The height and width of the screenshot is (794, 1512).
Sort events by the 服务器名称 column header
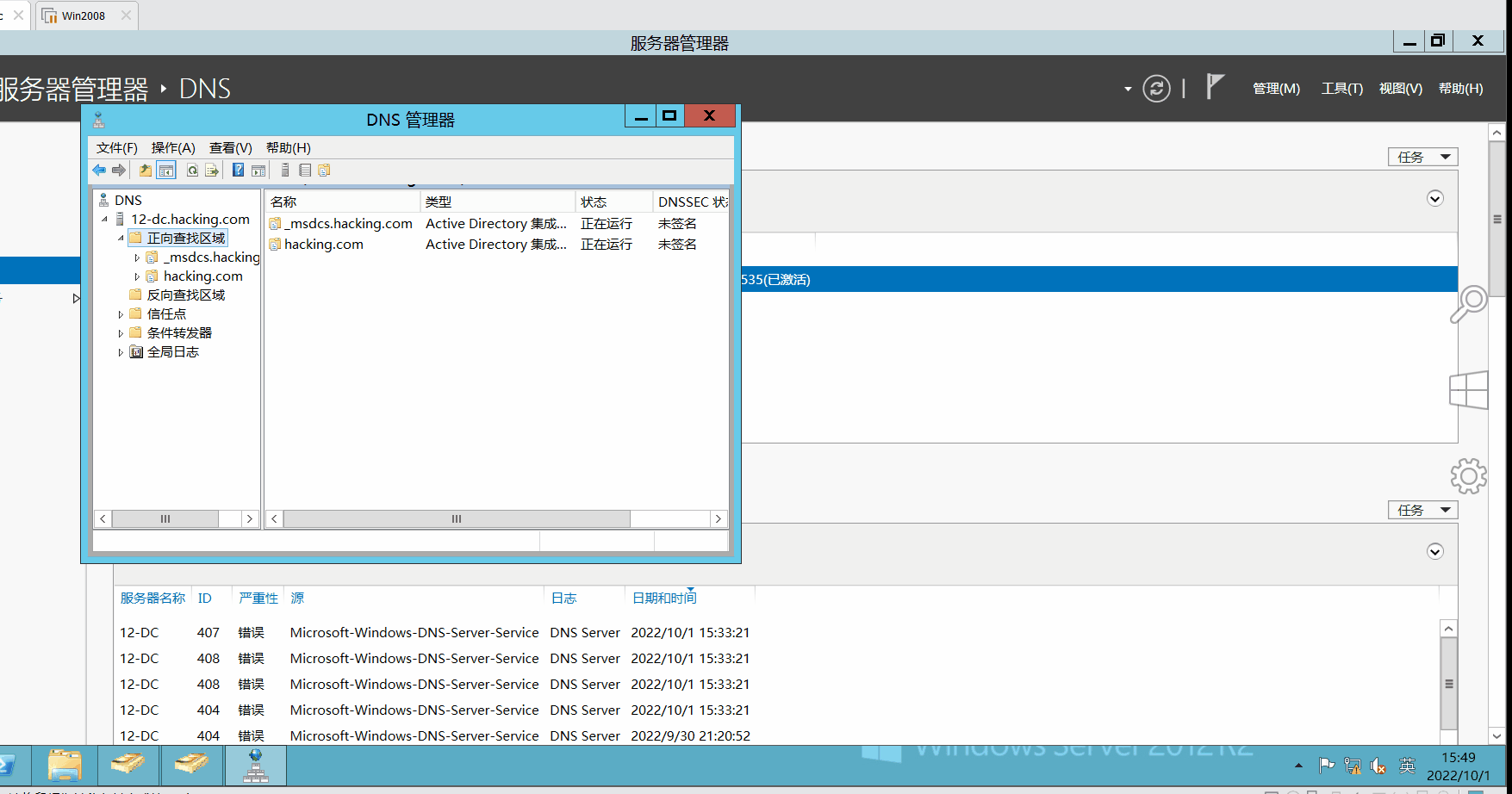(152, 599)
